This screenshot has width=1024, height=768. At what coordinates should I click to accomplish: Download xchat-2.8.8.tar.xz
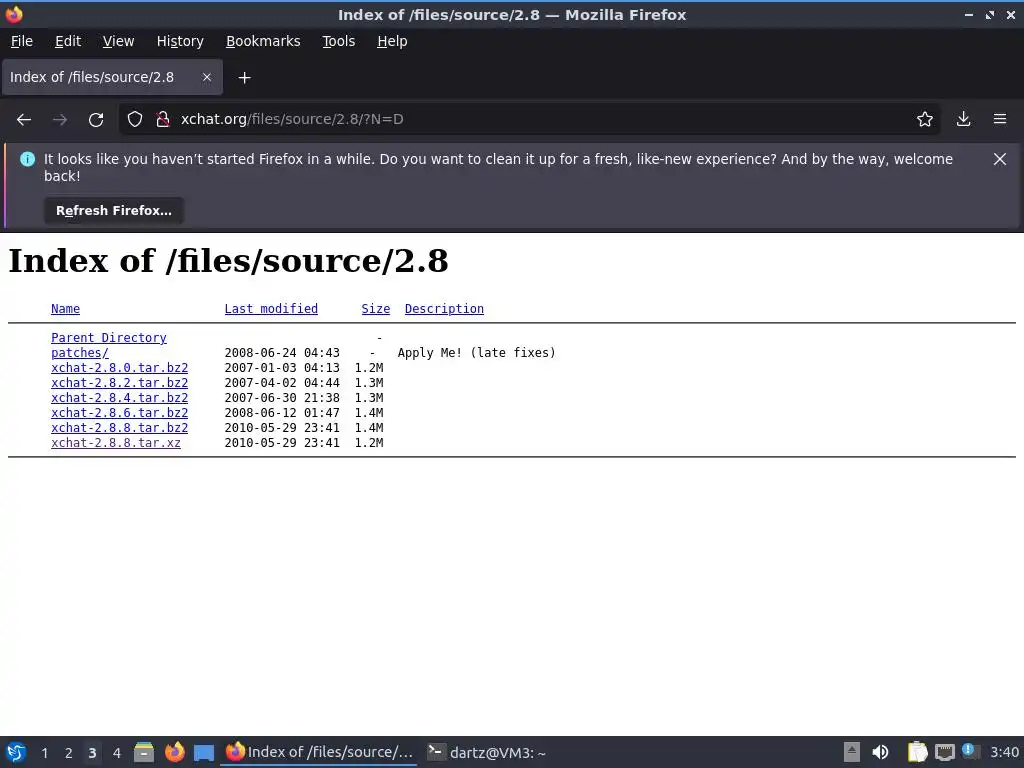click(x=116, y=443)
